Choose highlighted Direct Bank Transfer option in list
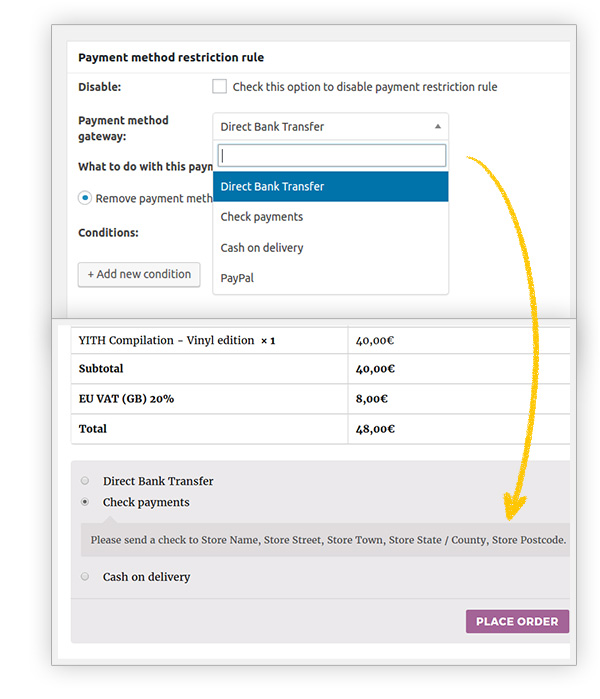 click(330, 186)
